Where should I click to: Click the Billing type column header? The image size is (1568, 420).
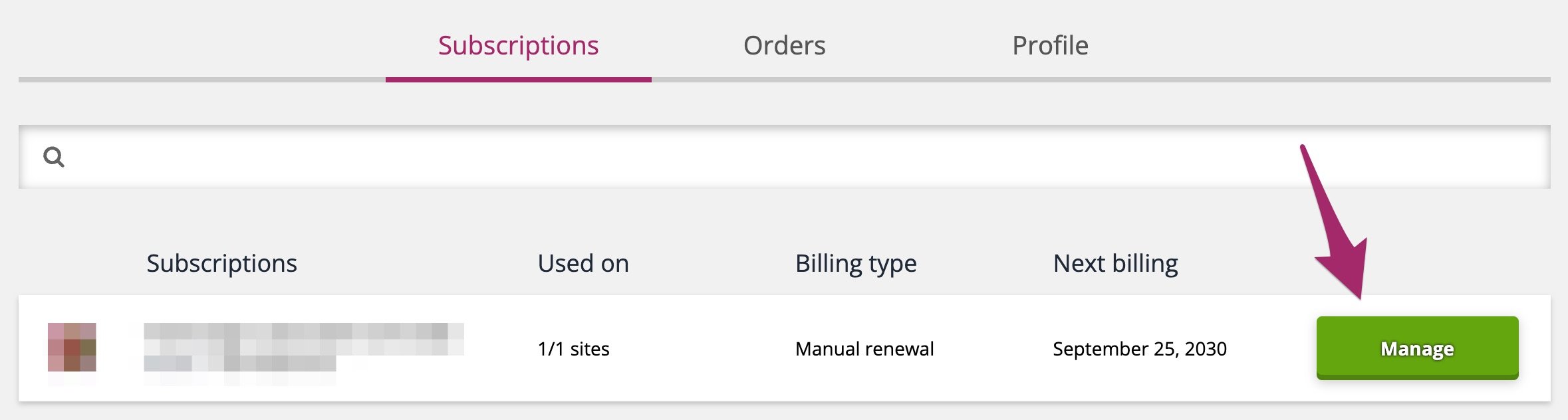tap(855, 263)
